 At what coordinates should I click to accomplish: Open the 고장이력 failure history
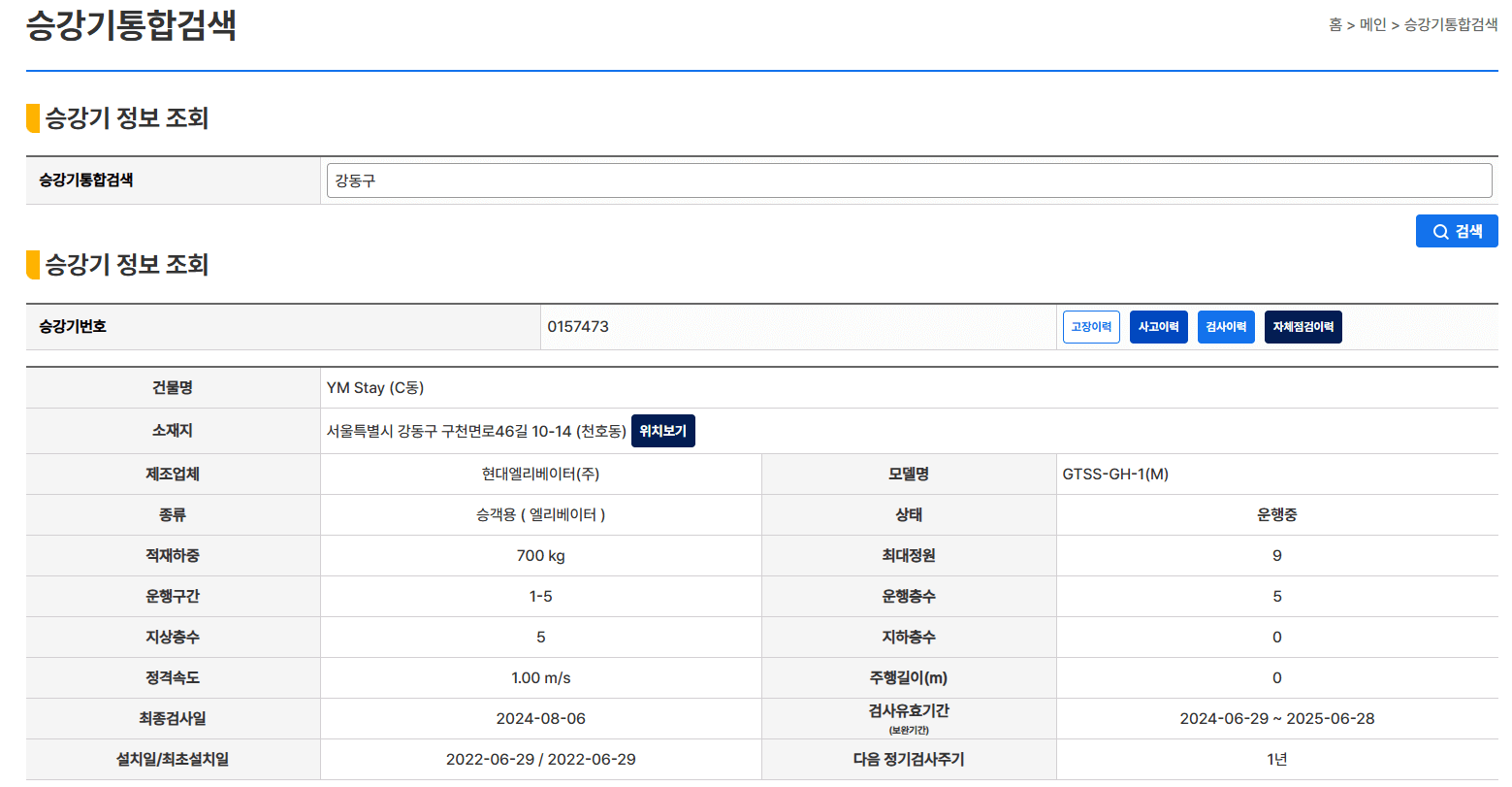click(1090, 326)
